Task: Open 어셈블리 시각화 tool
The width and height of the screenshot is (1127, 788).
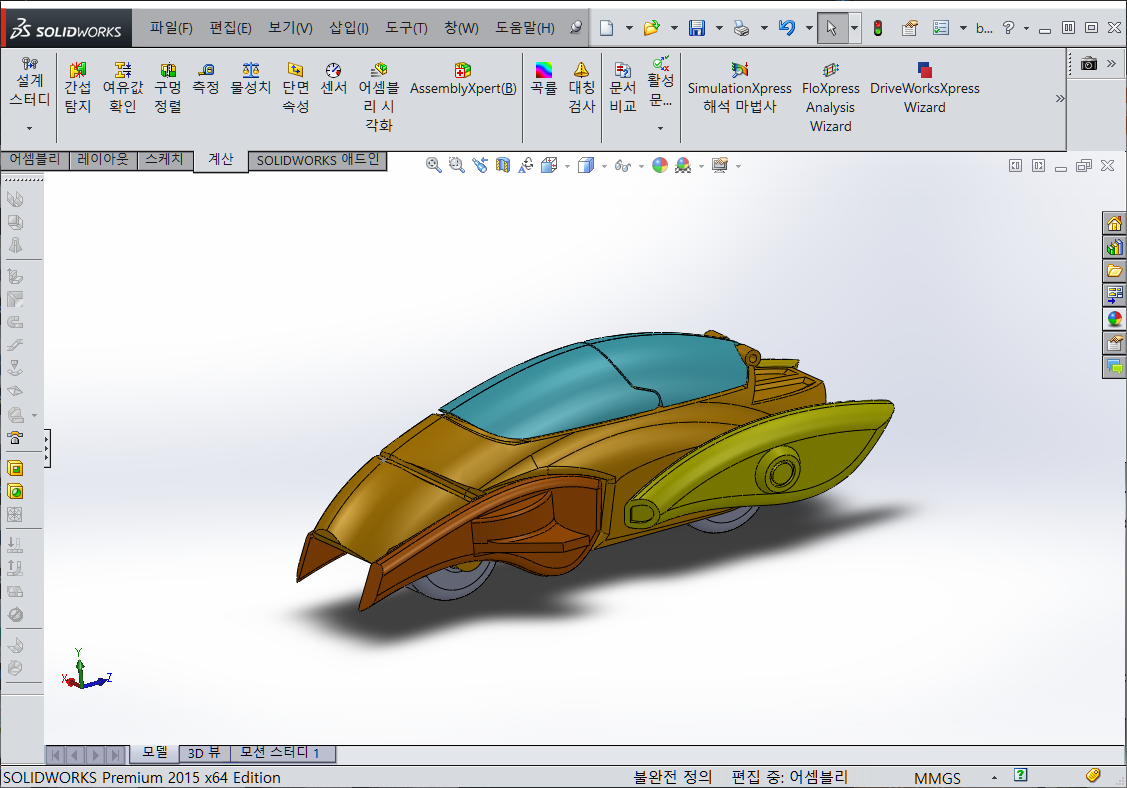Action: coord(379,97)
